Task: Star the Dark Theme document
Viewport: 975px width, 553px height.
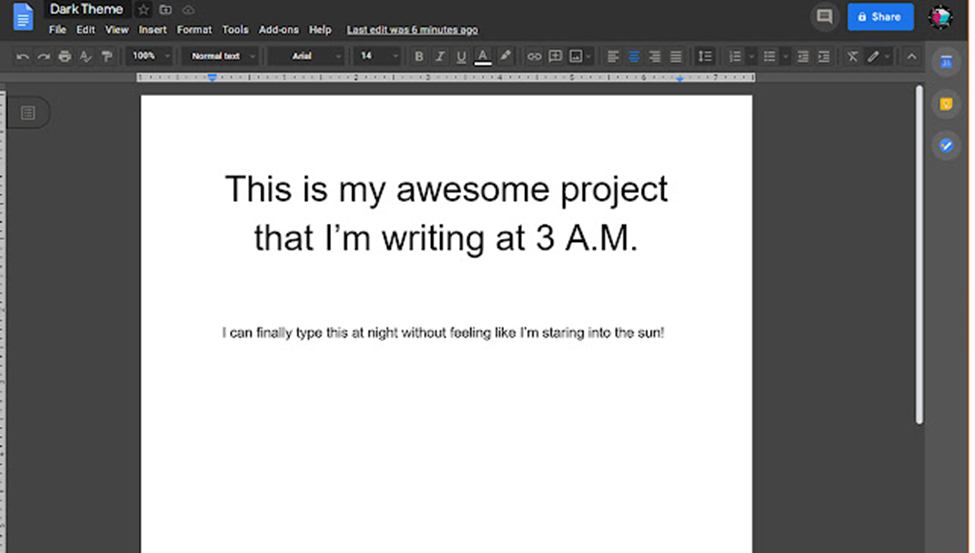Action: pos(143,10)
